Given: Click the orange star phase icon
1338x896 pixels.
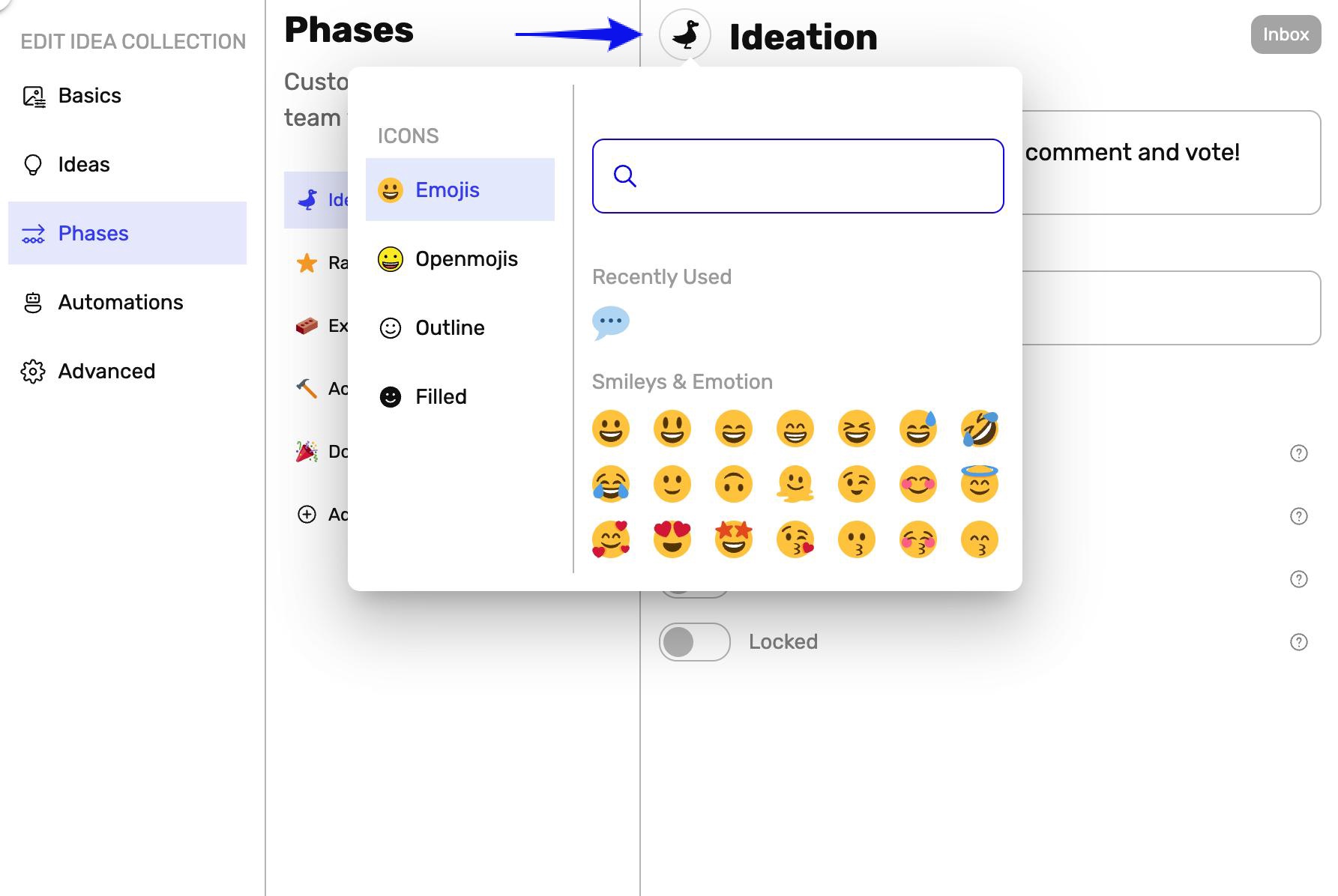Looking at the screenshot, I should tap(307, 263).
